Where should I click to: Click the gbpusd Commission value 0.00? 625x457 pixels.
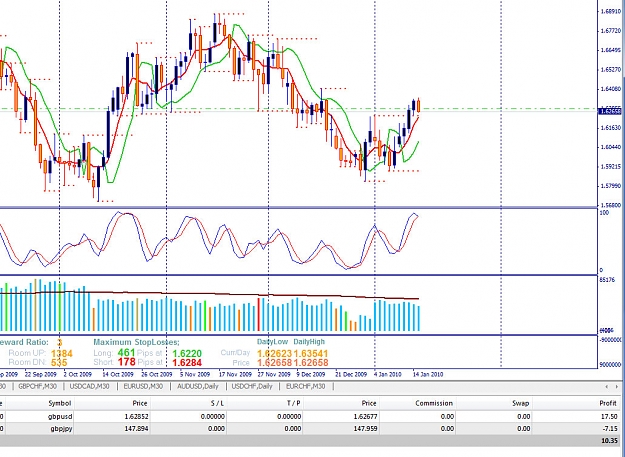pyautogui.click(x=447, y=416)
